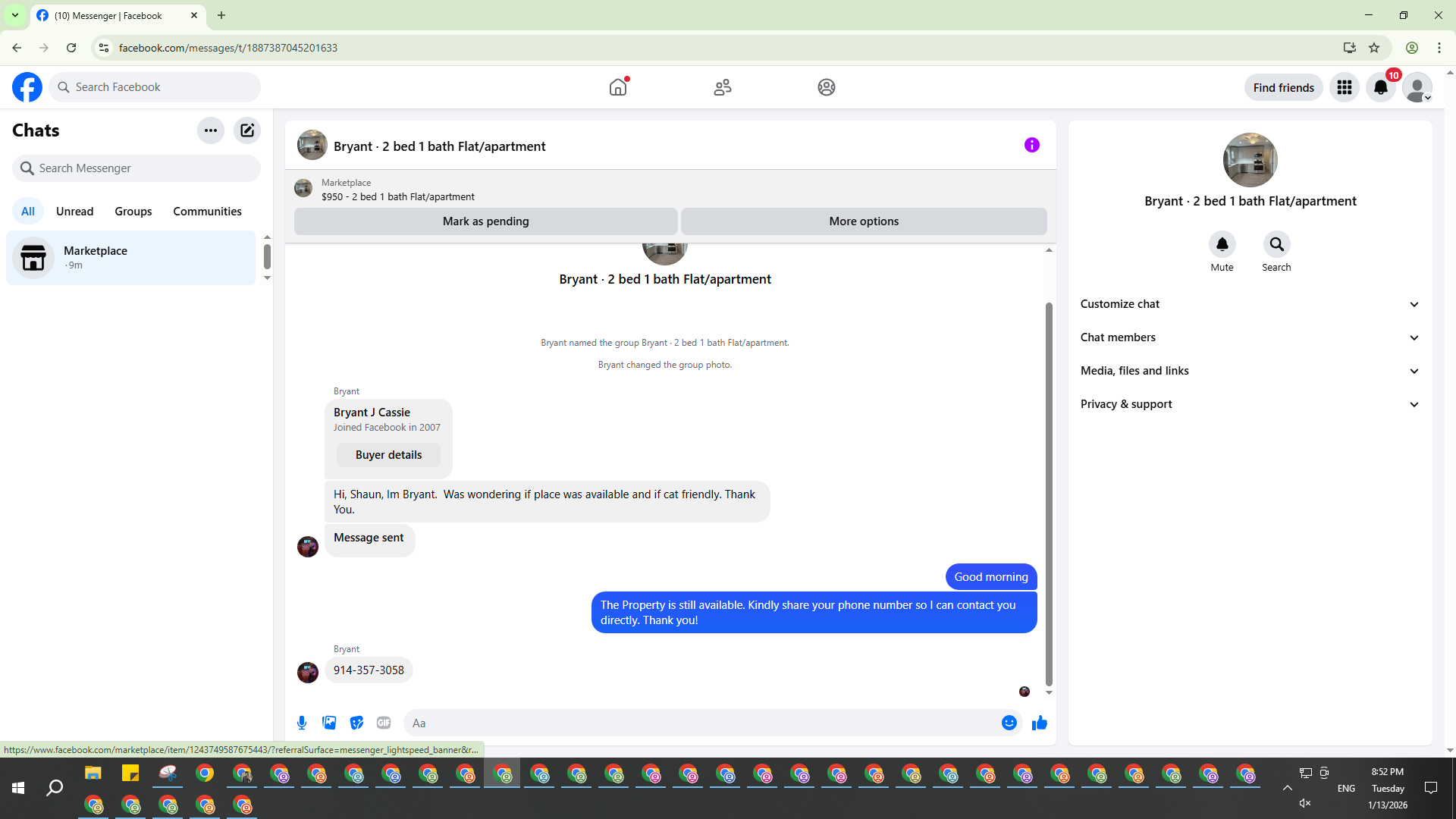1456x819 pixels.
Task: Open Windows Start menu
Action: 18,789
